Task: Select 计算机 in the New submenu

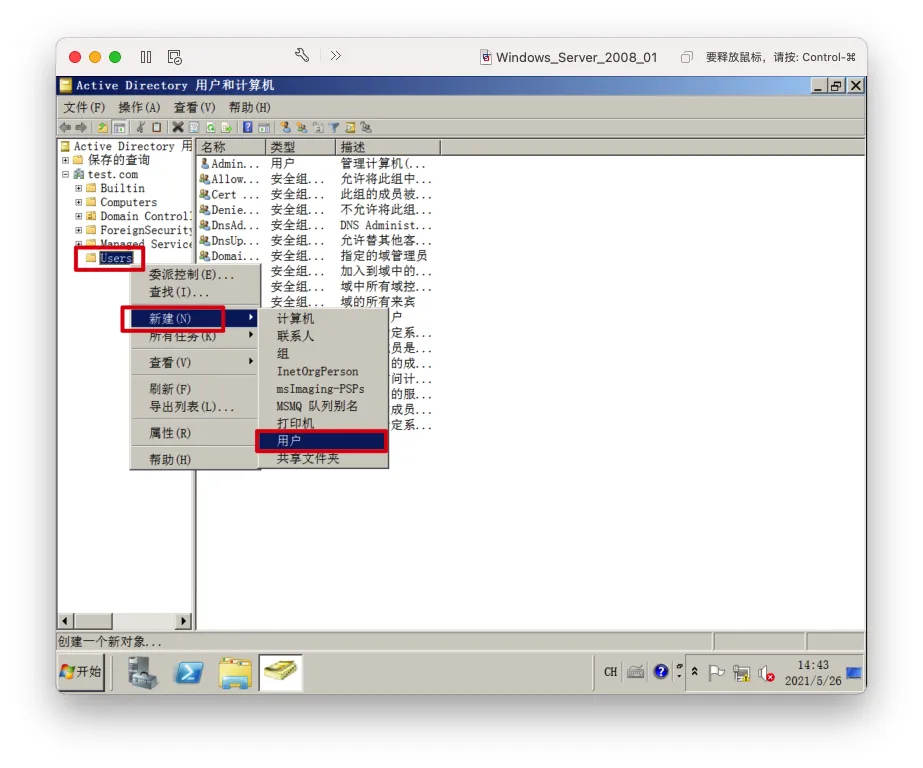Action: coord(323,318)
